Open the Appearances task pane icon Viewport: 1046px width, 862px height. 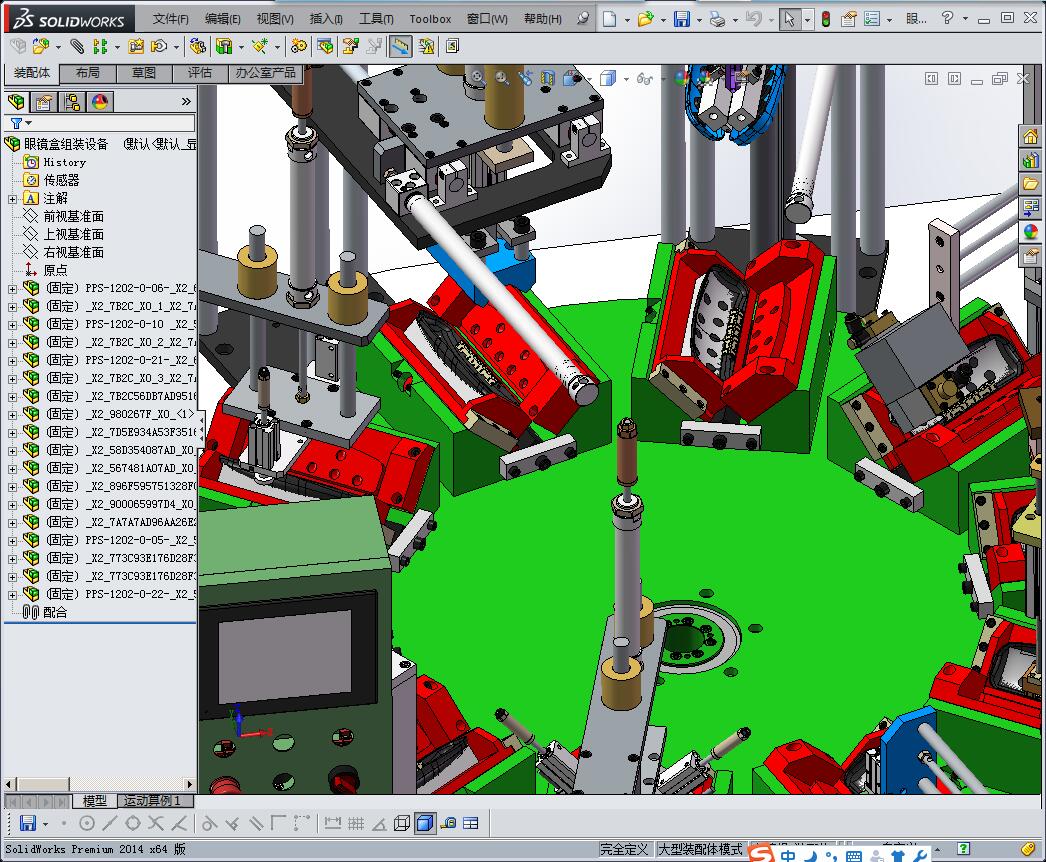[x=1030, y=232]
